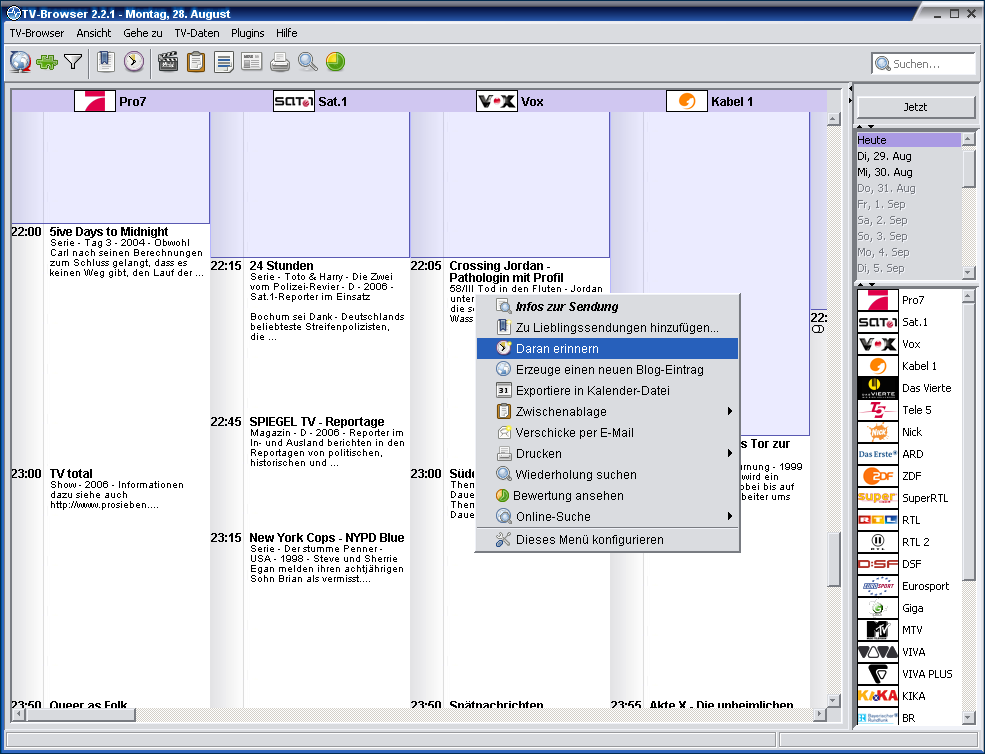Select Di, 29. Aug date
Viewport: 985px width, 754px height.
click(x=908, y=156)
